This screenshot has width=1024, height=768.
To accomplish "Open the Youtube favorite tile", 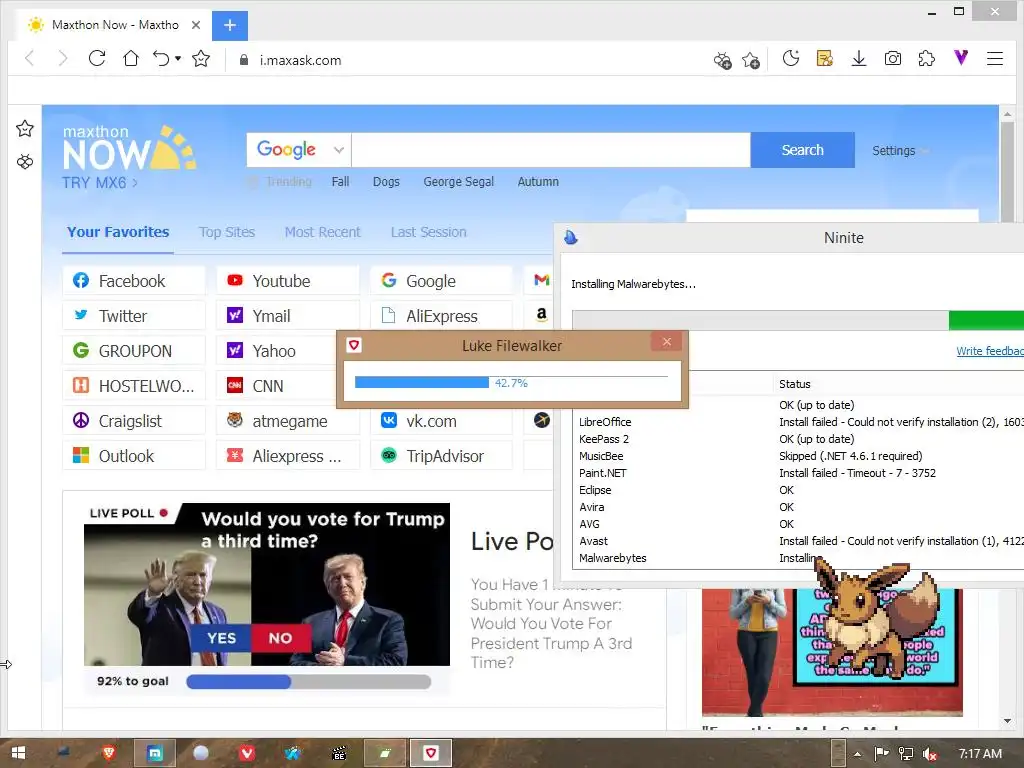I will tap(288, 281).
